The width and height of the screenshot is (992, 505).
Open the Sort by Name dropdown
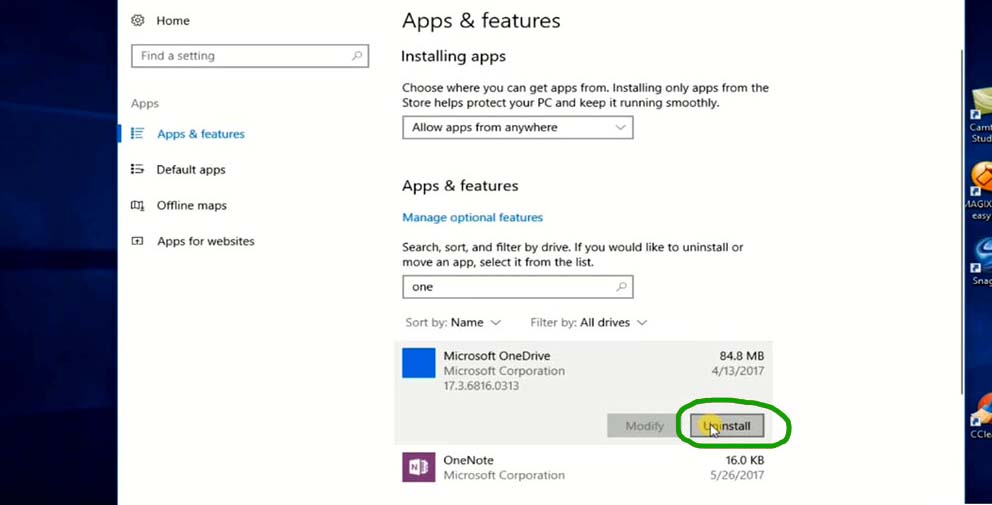pyautogui.click(x=453, y=323)
